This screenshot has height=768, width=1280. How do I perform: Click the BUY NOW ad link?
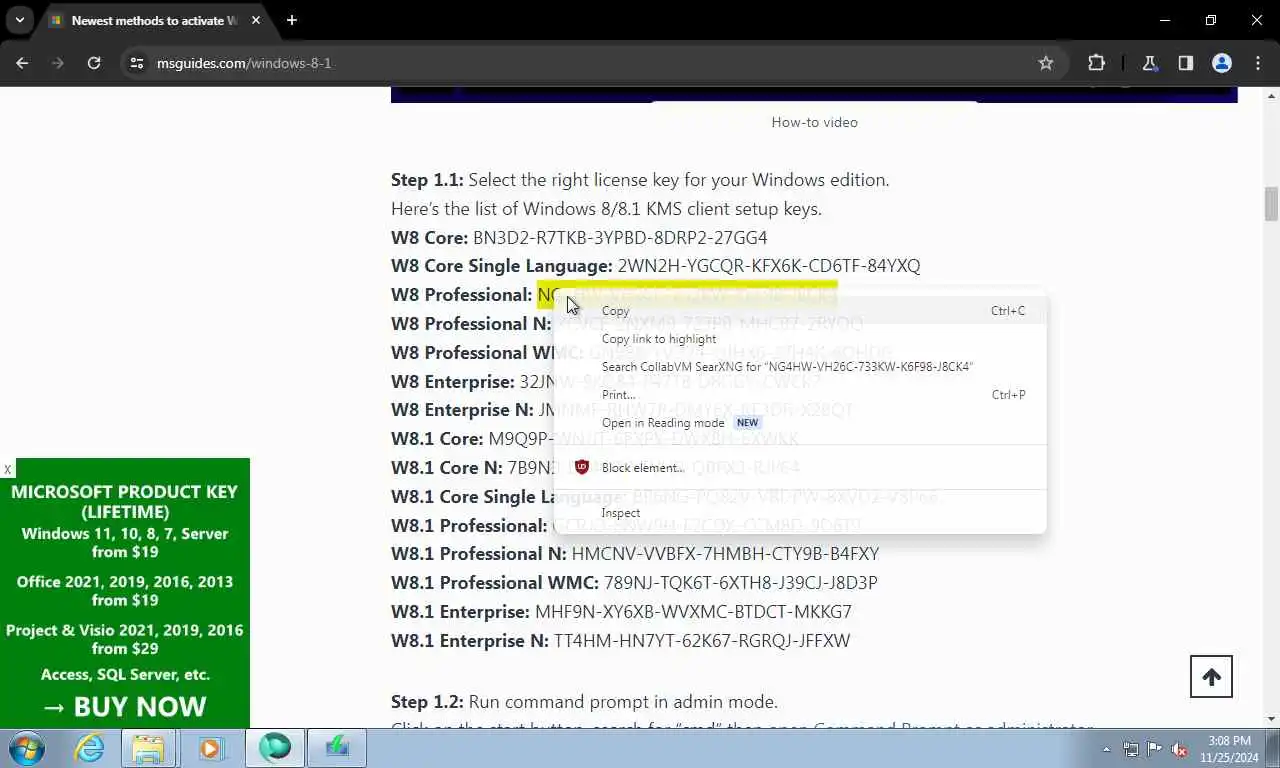[x=124, y=706]
